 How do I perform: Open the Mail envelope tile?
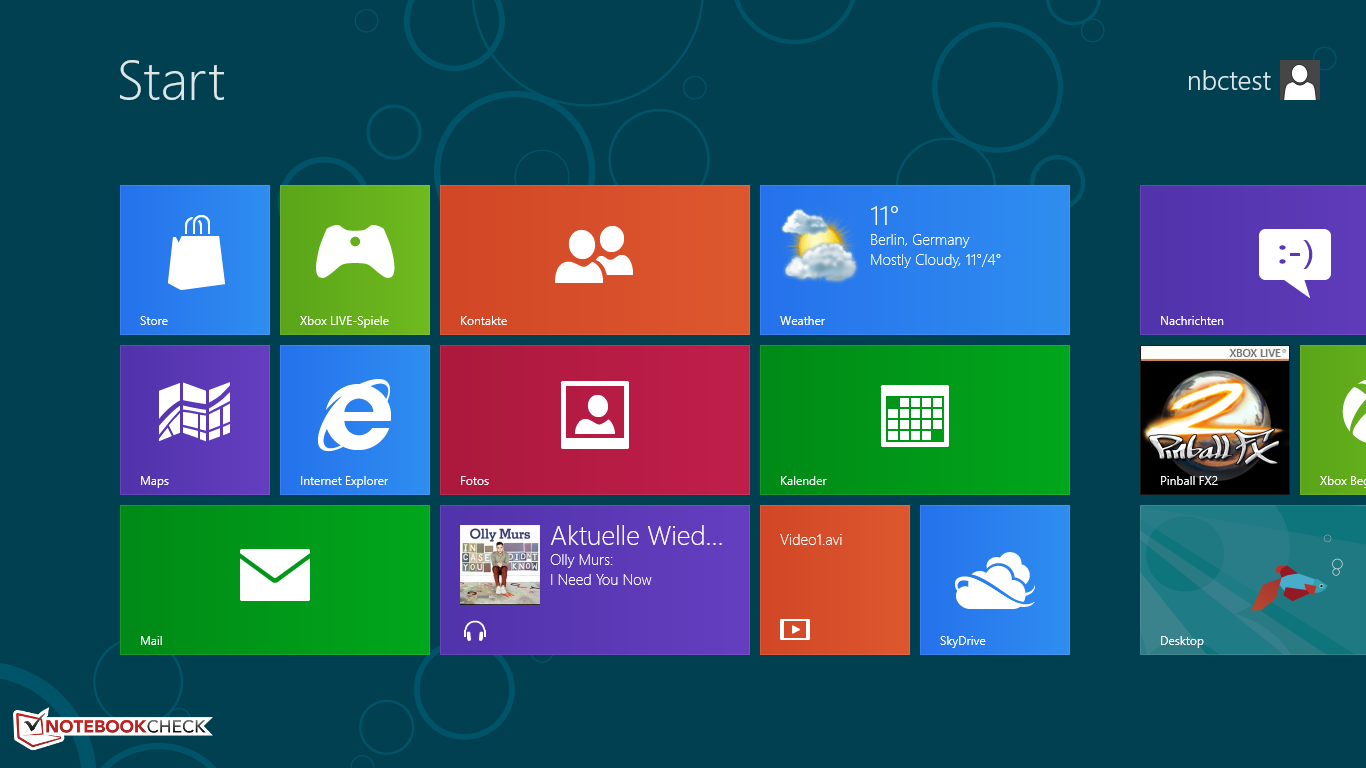coord(275,580)
